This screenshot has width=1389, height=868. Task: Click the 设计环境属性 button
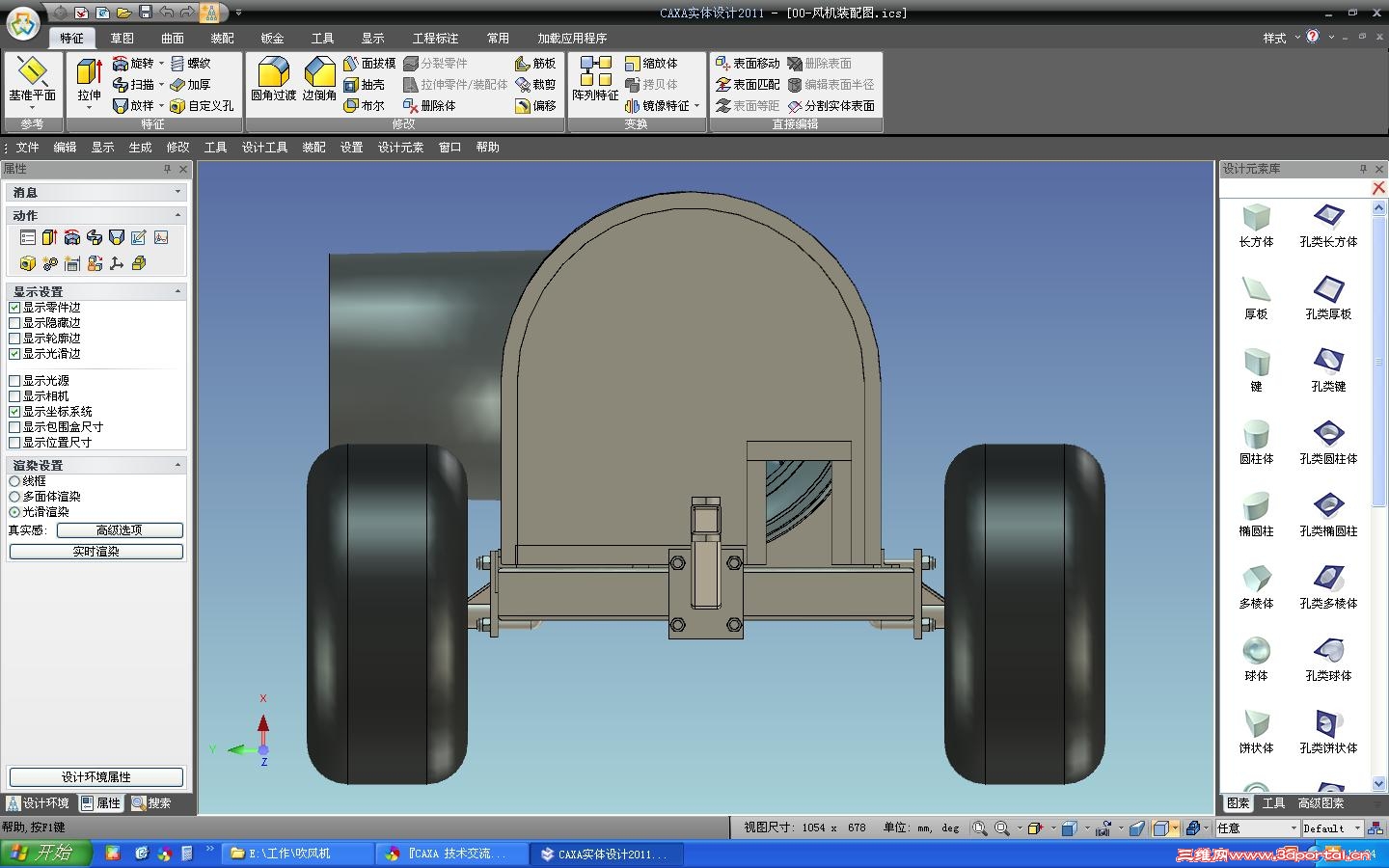95,777
